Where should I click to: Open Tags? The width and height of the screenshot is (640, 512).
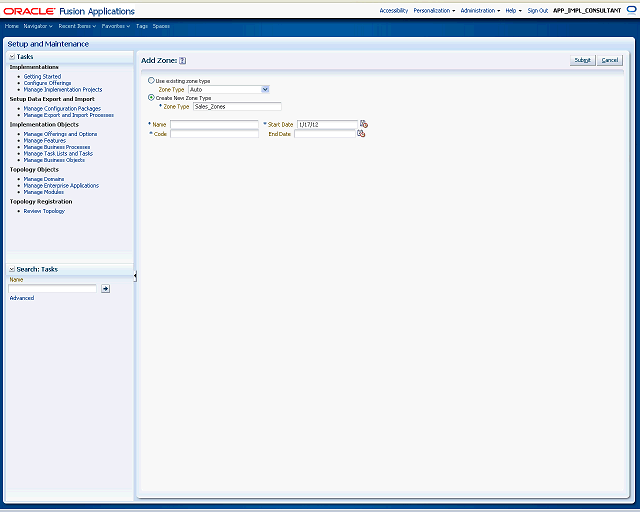(142, 26)
